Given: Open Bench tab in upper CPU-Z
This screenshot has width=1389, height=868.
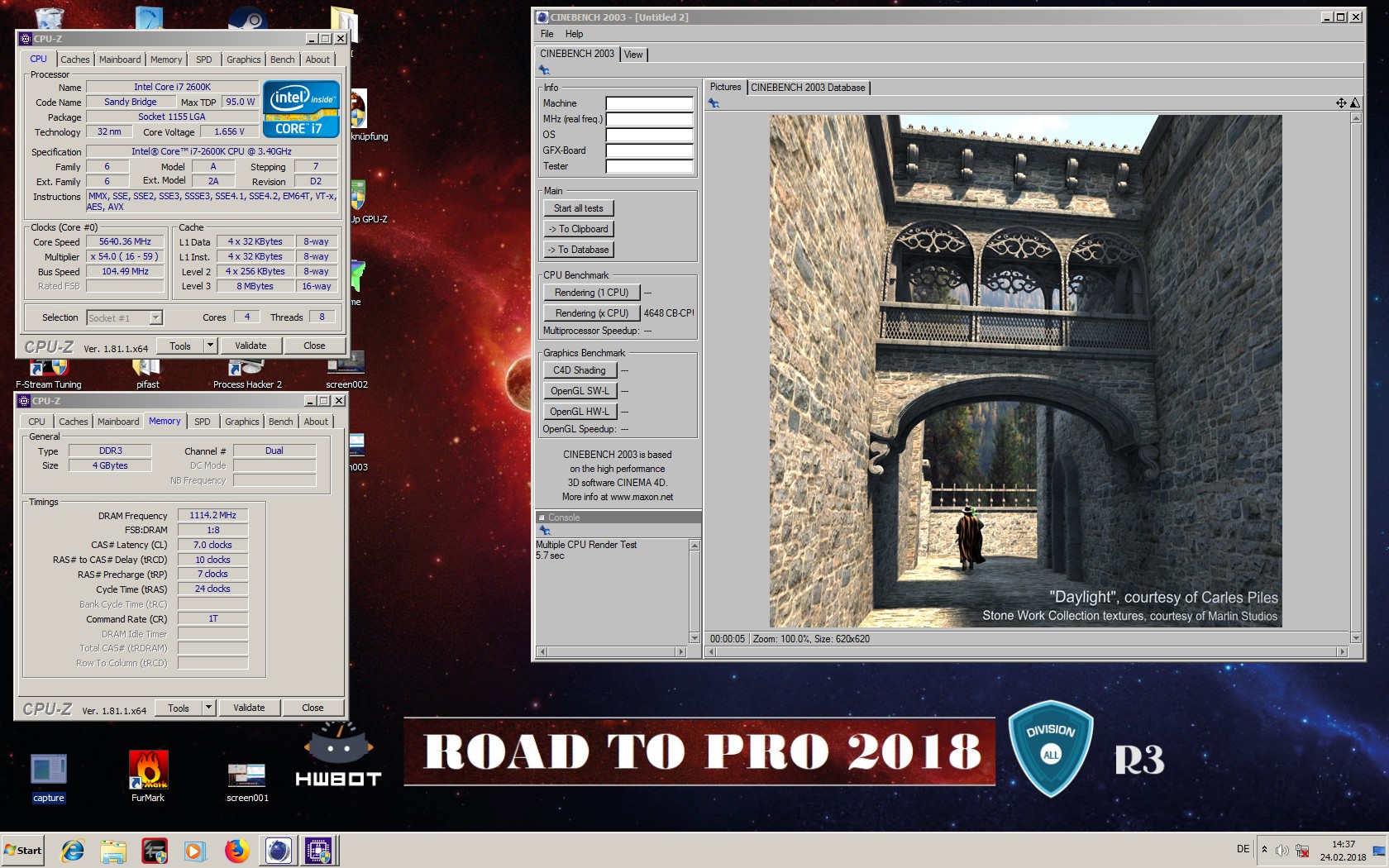Looking at the screenshot, I should 282,60.
